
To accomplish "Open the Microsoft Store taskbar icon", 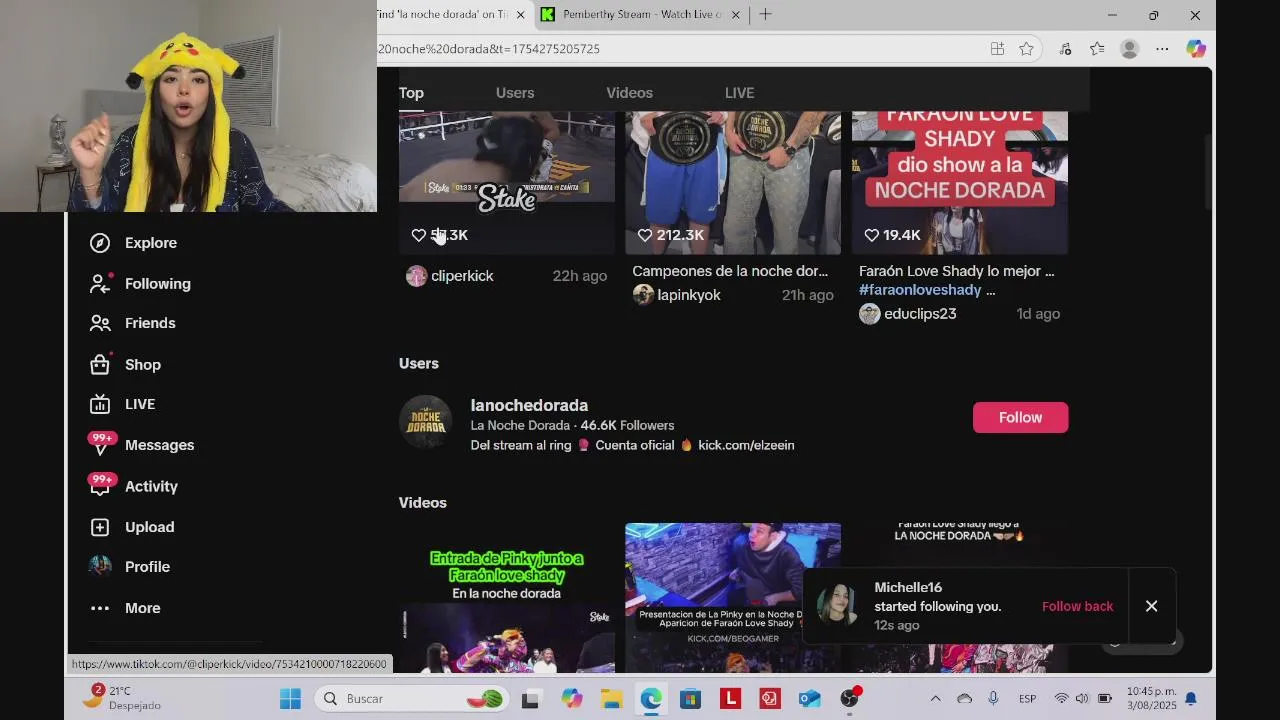I will tap(691, 698).
